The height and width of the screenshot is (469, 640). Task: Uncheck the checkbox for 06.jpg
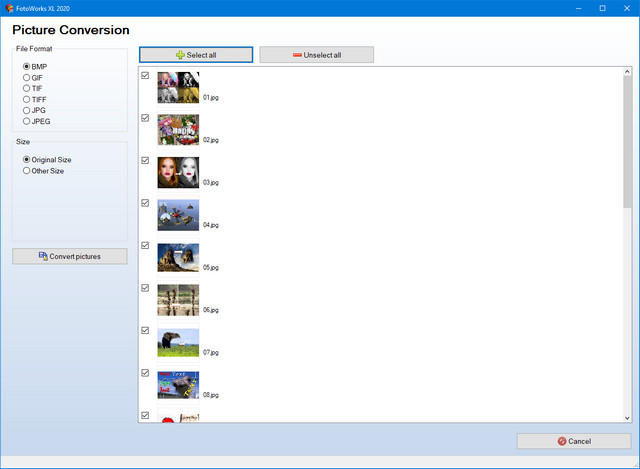point(145,288)
